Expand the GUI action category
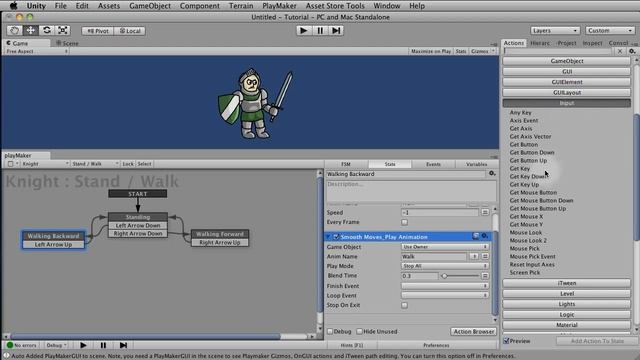 tap(567, 71)
